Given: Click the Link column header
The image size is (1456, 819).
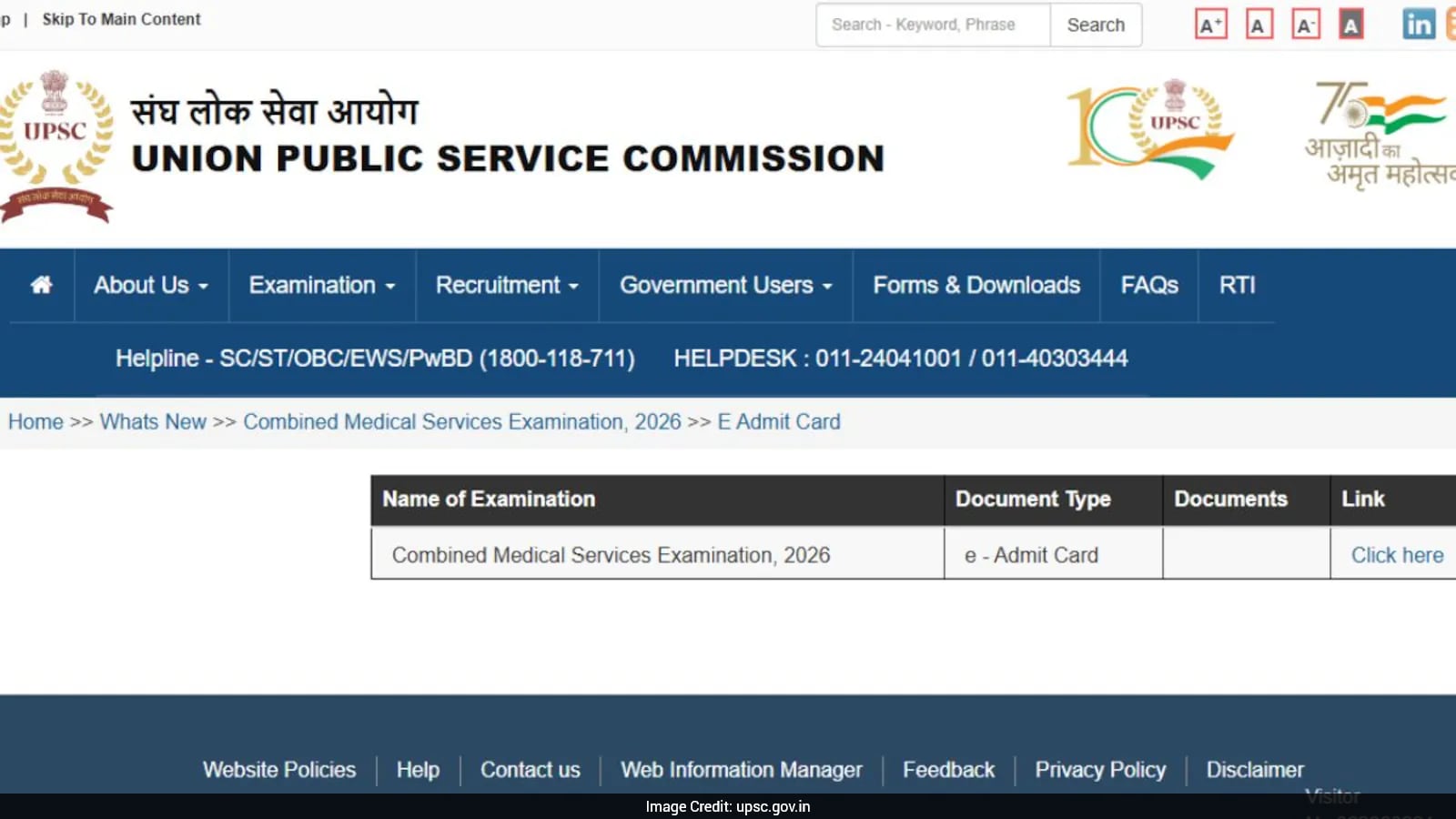Looking at the screenshot, I should tap(1393, 500).
